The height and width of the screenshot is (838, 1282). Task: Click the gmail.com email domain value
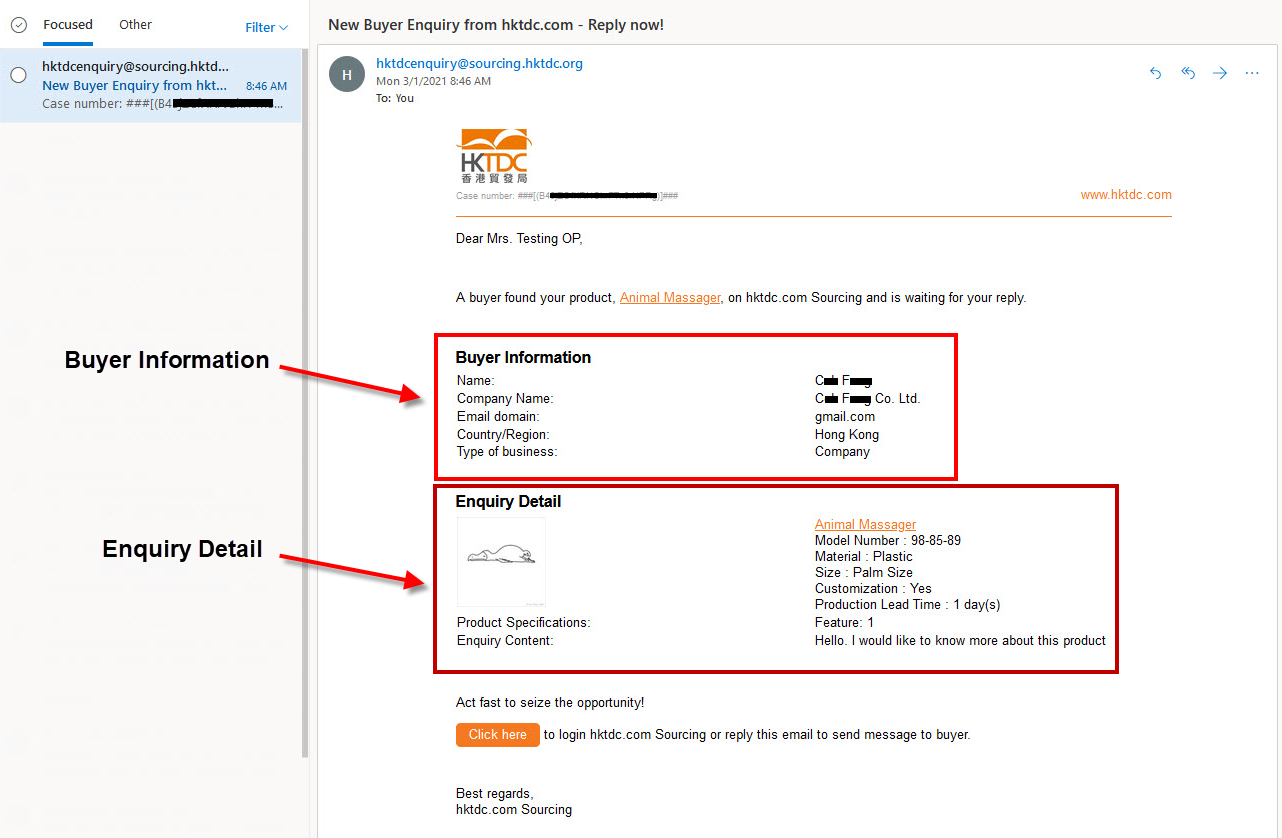(845, 417)
